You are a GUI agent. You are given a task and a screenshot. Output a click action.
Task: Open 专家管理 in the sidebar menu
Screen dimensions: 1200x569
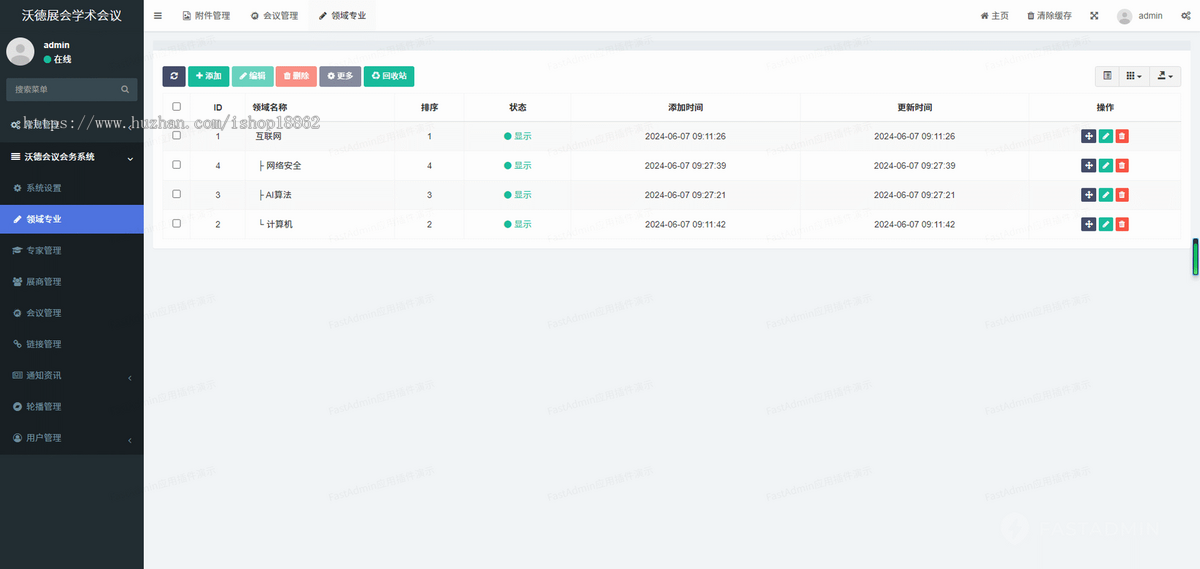[71, 251]
